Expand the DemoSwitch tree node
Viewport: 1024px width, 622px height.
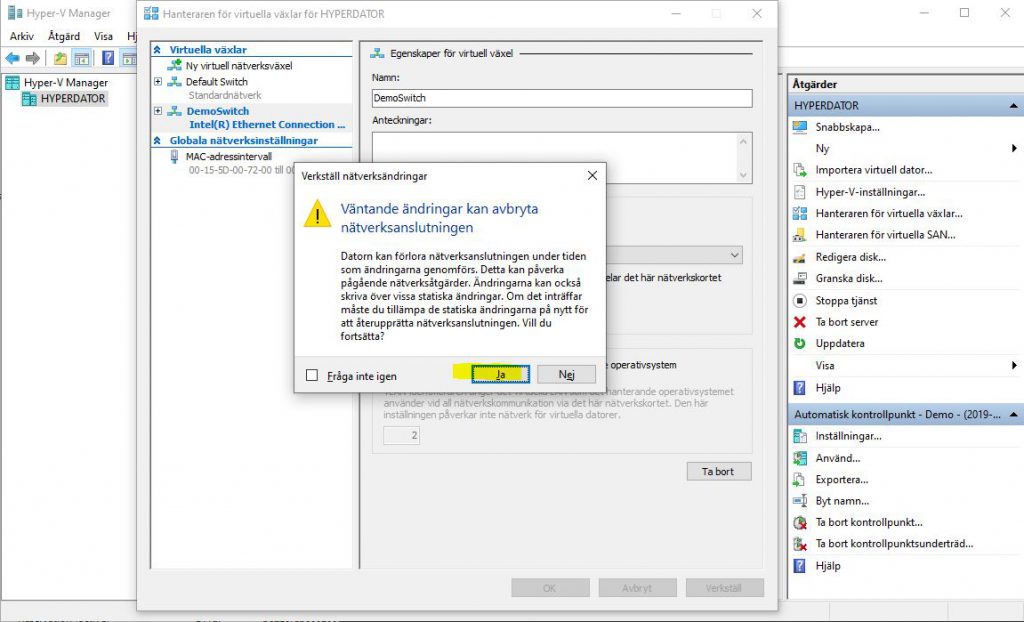tap(157, 111)
